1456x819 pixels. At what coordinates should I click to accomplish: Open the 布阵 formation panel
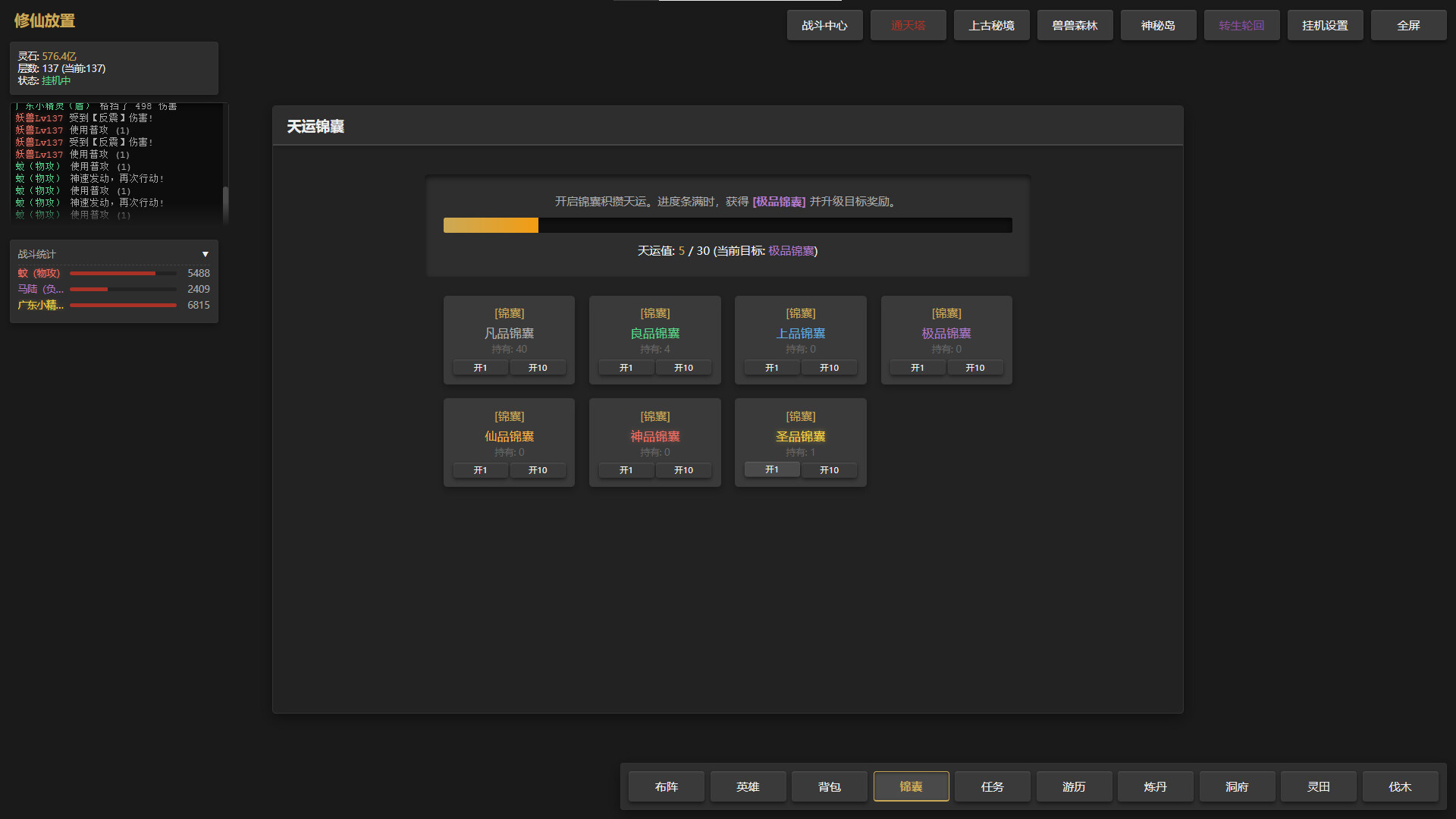[x=666, y=786]
